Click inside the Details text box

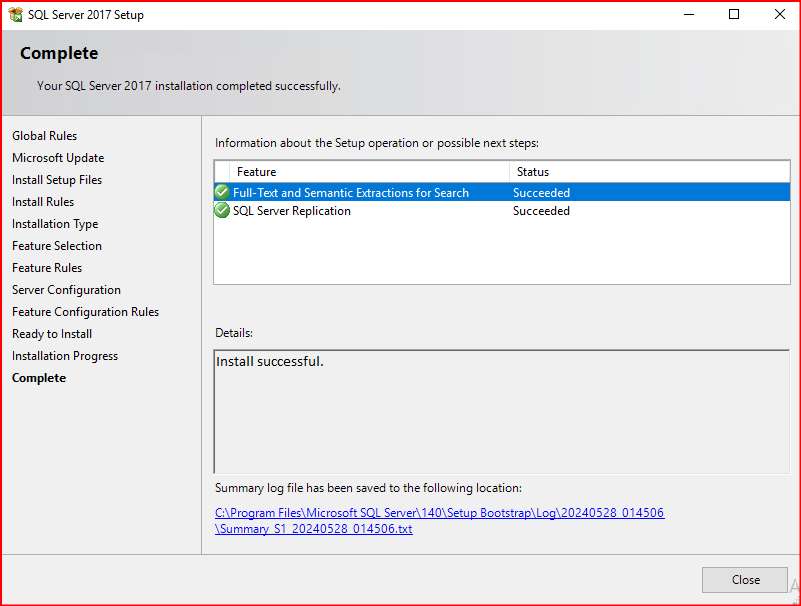click(502, 411)
